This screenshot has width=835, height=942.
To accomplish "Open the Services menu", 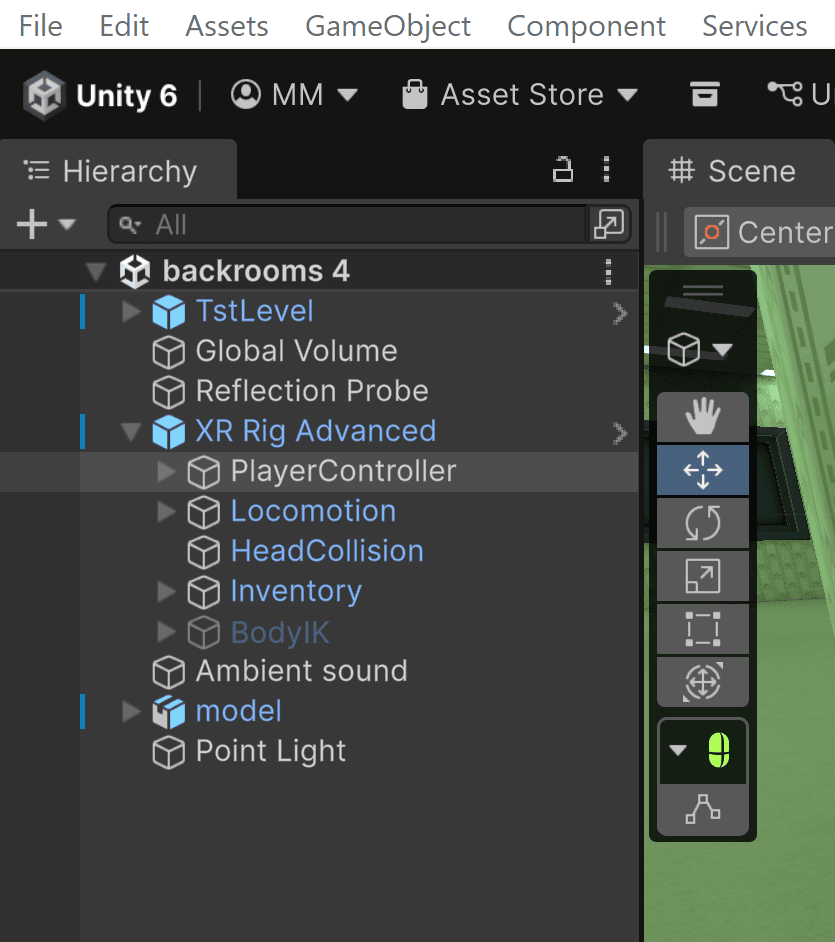I will (x=755, y=26).
